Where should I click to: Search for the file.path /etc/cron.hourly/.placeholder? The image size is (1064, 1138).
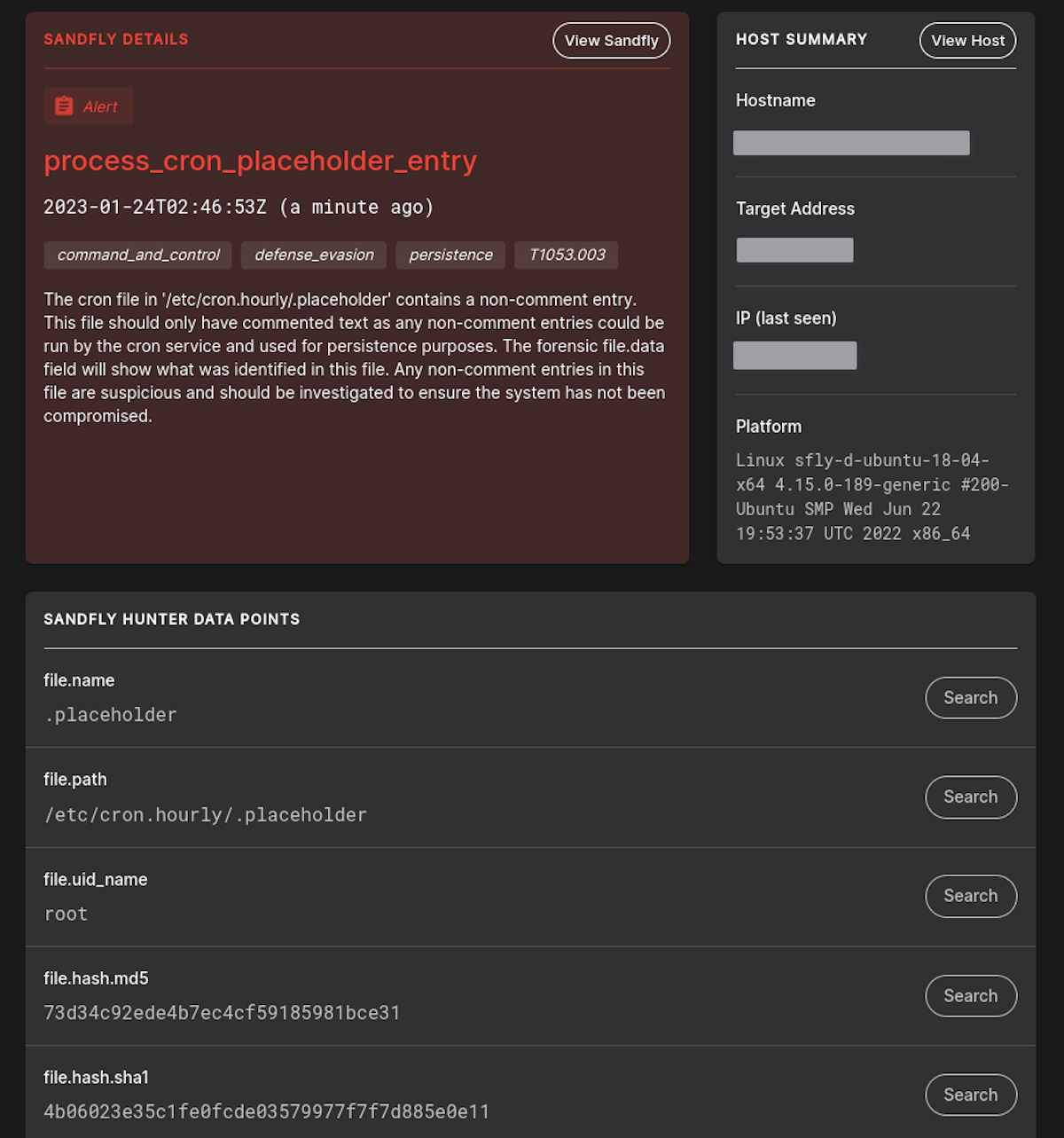(970, 797)
